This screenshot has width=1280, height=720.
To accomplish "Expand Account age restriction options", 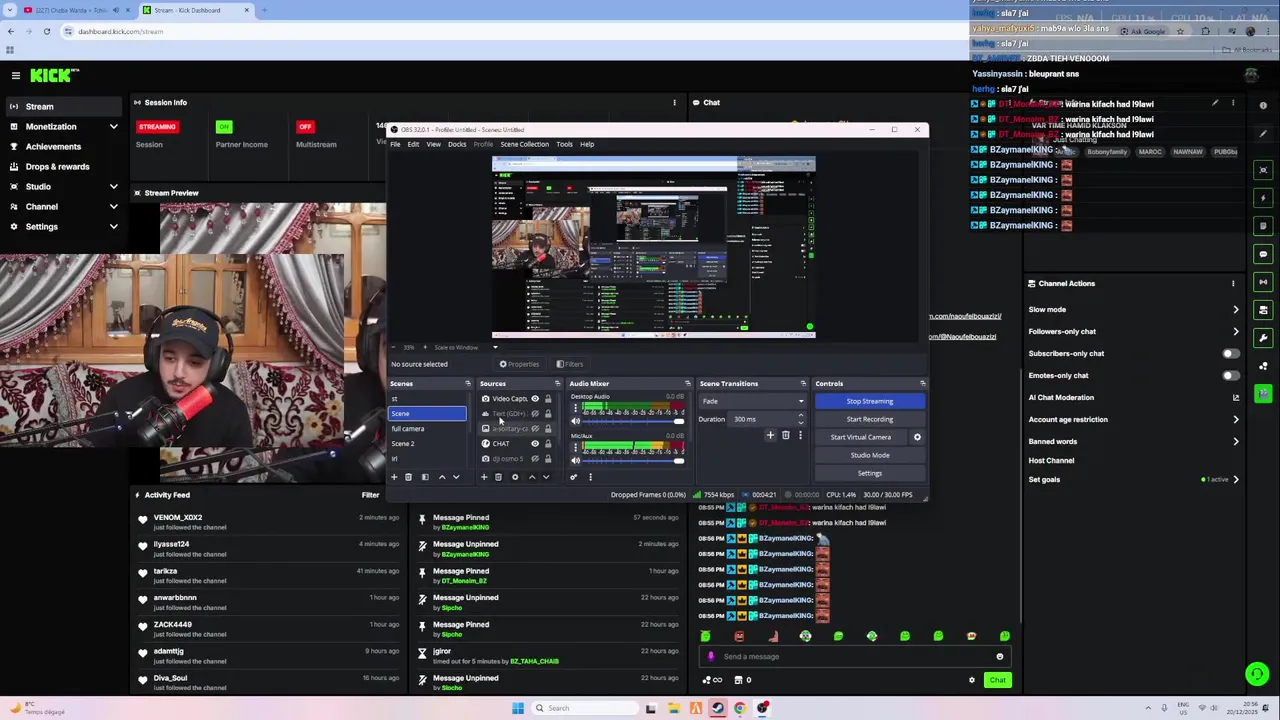I will tap(1236, 419).
